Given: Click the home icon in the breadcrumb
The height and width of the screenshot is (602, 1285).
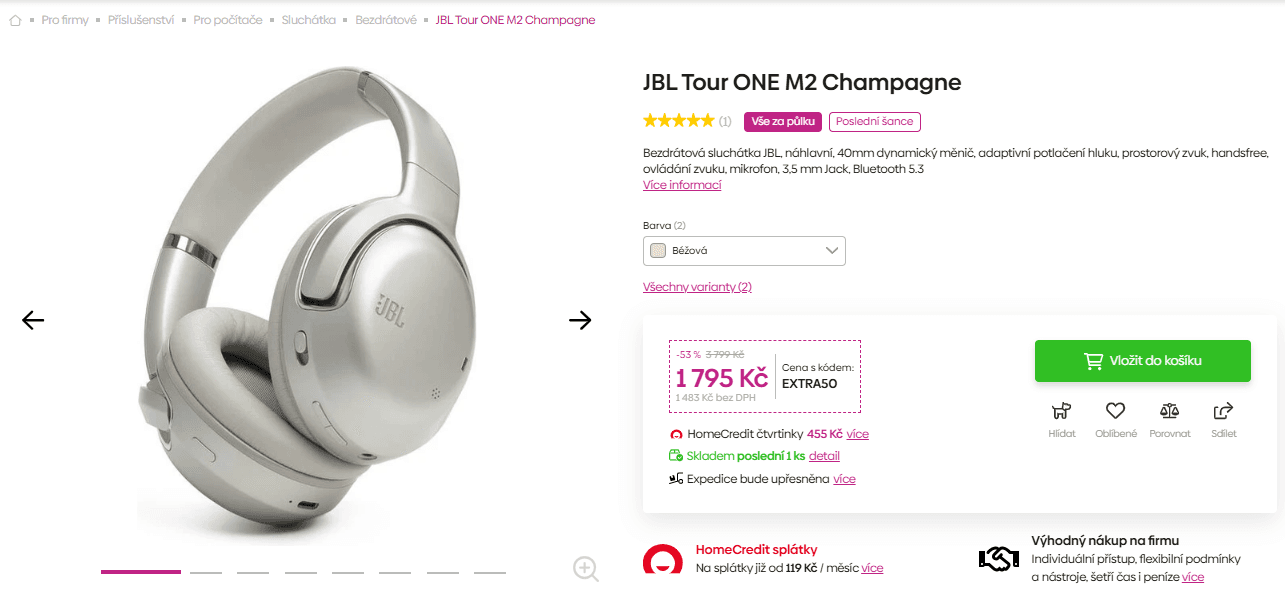Looking at the screenshot, I should click(15, 19).
